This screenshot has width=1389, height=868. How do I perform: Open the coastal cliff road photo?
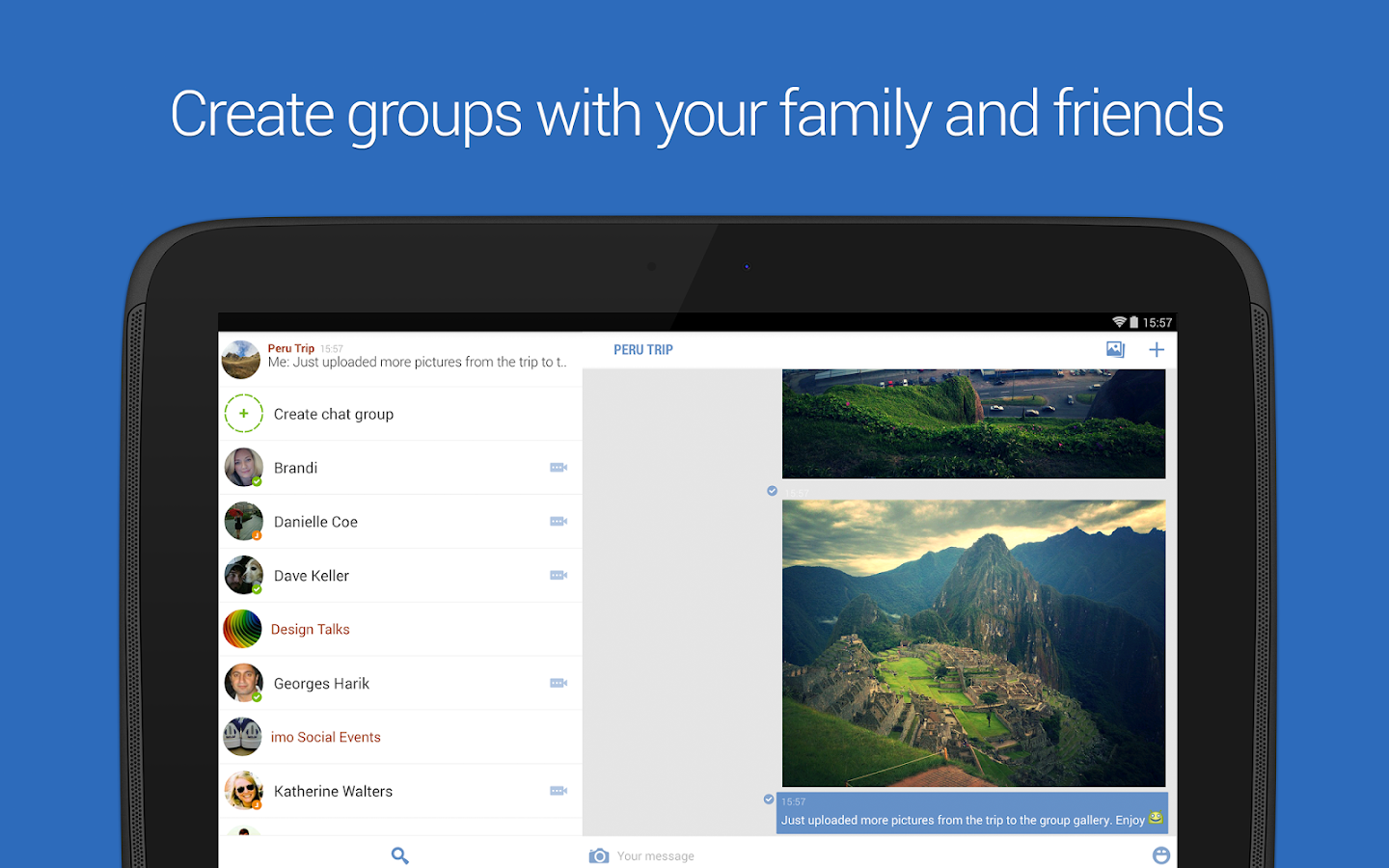click(x=973, y=423)
